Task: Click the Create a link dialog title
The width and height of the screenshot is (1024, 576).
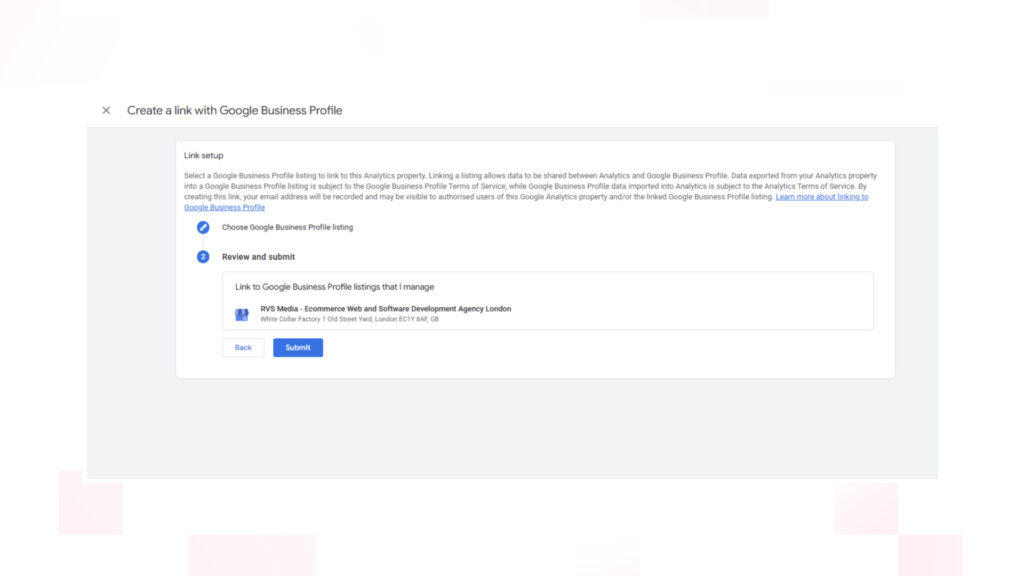Action: click(x=234, y=110)
